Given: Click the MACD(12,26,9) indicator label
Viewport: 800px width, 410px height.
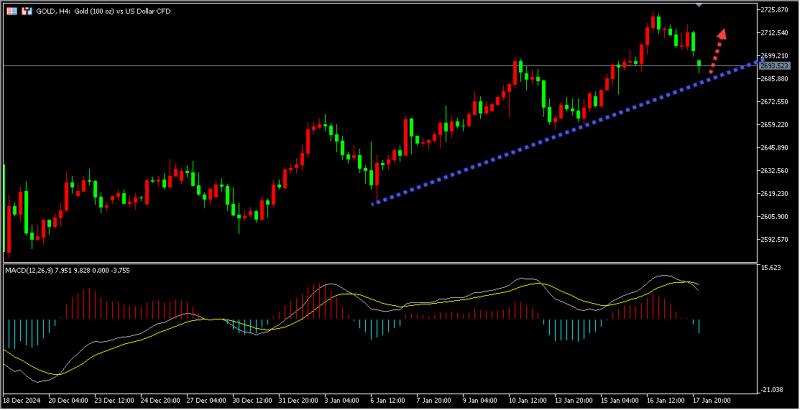Looking at the screenshot, I should point(33,270).
